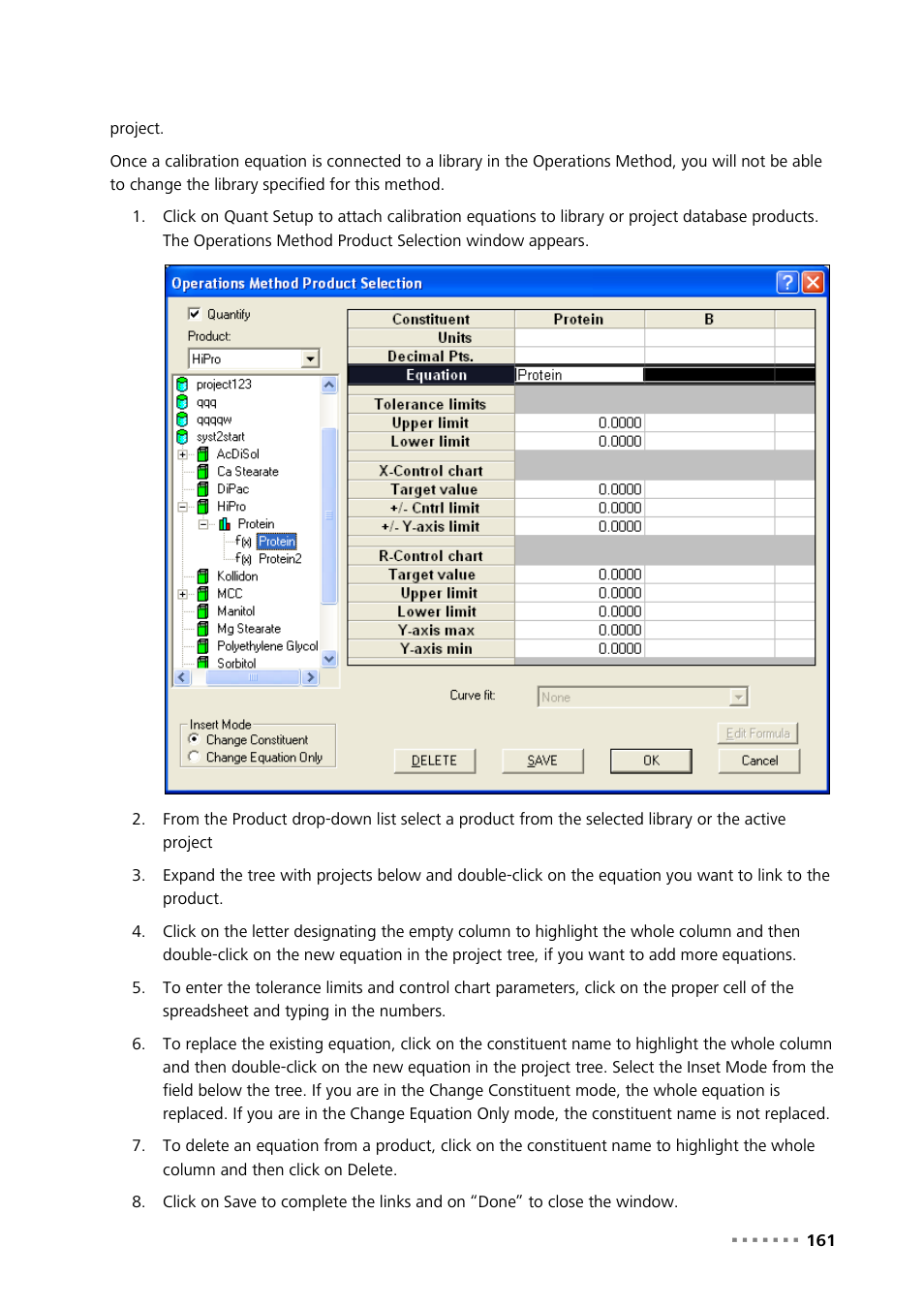Select the qqqqw project icon
Viewport: 924px width, 1308px height.
(x=182, y=420)
